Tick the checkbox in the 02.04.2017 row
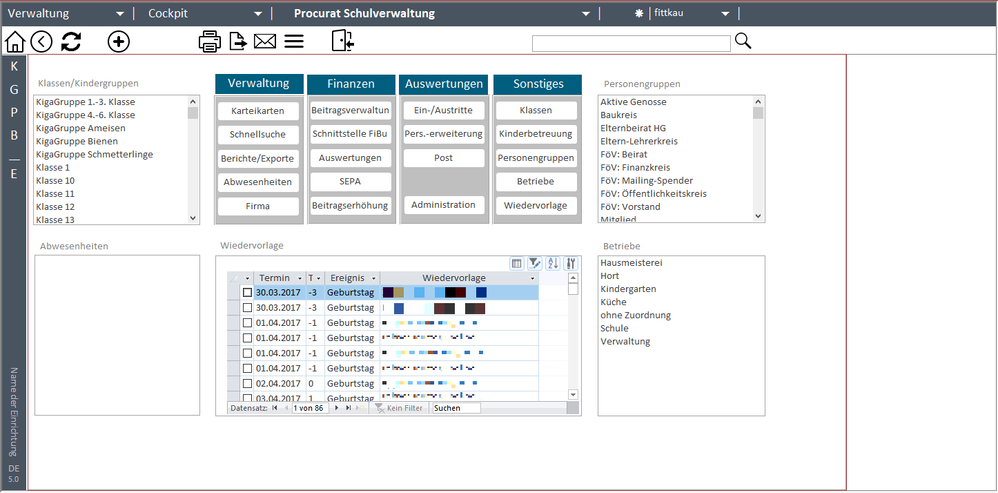This screenshot has height=493, width=998. coord(247,384)
